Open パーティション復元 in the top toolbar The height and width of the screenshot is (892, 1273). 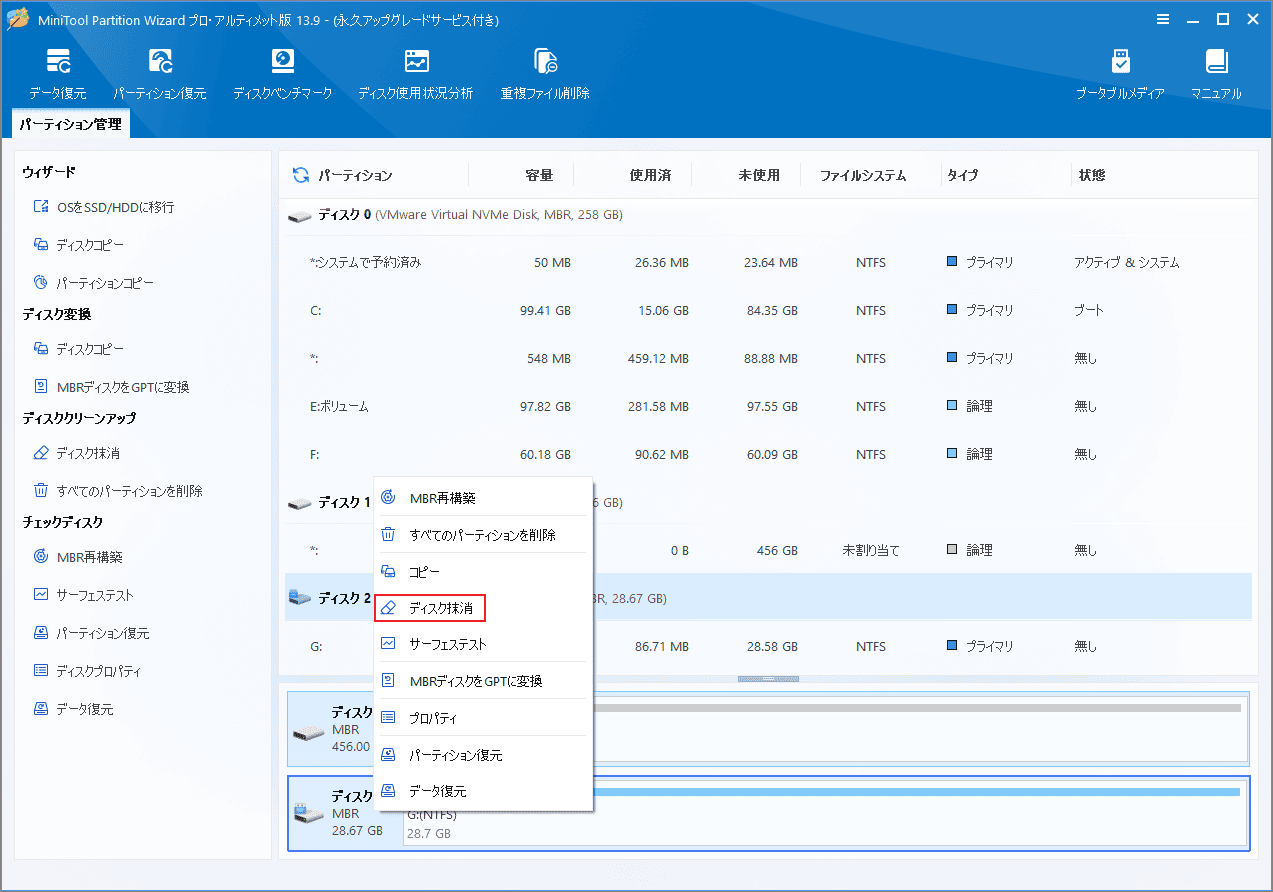(159, 74)
